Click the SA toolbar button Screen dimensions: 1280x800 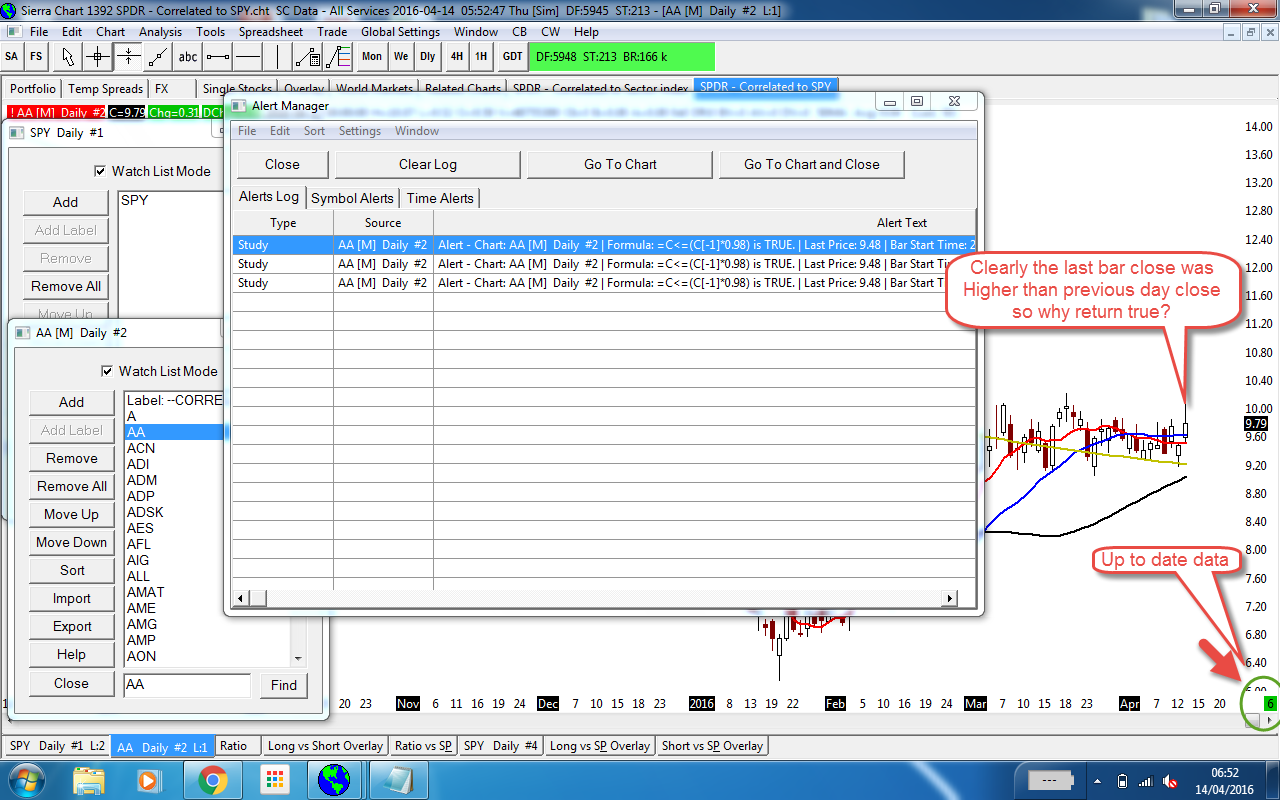12,56
